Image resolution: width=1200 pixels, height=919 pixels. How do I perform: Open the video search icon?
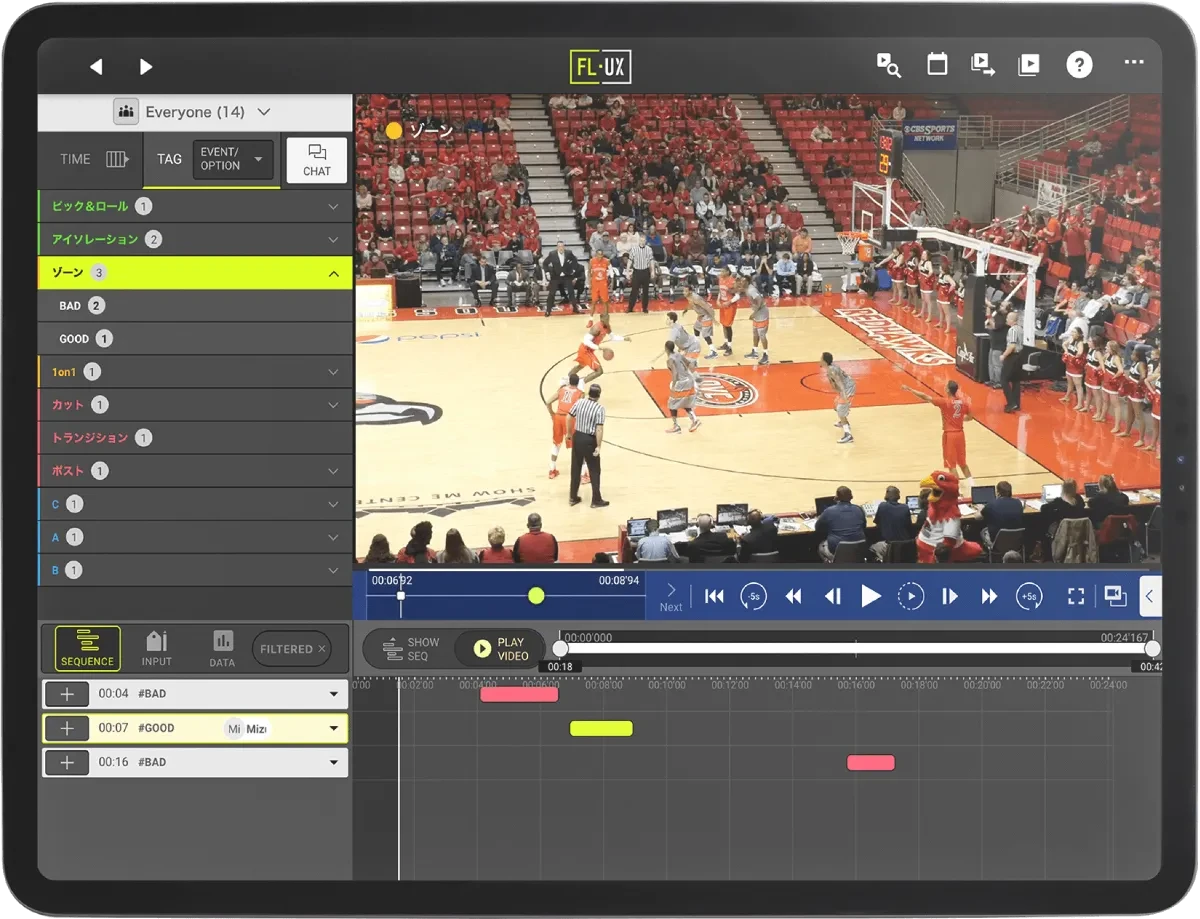coord(888,65)
